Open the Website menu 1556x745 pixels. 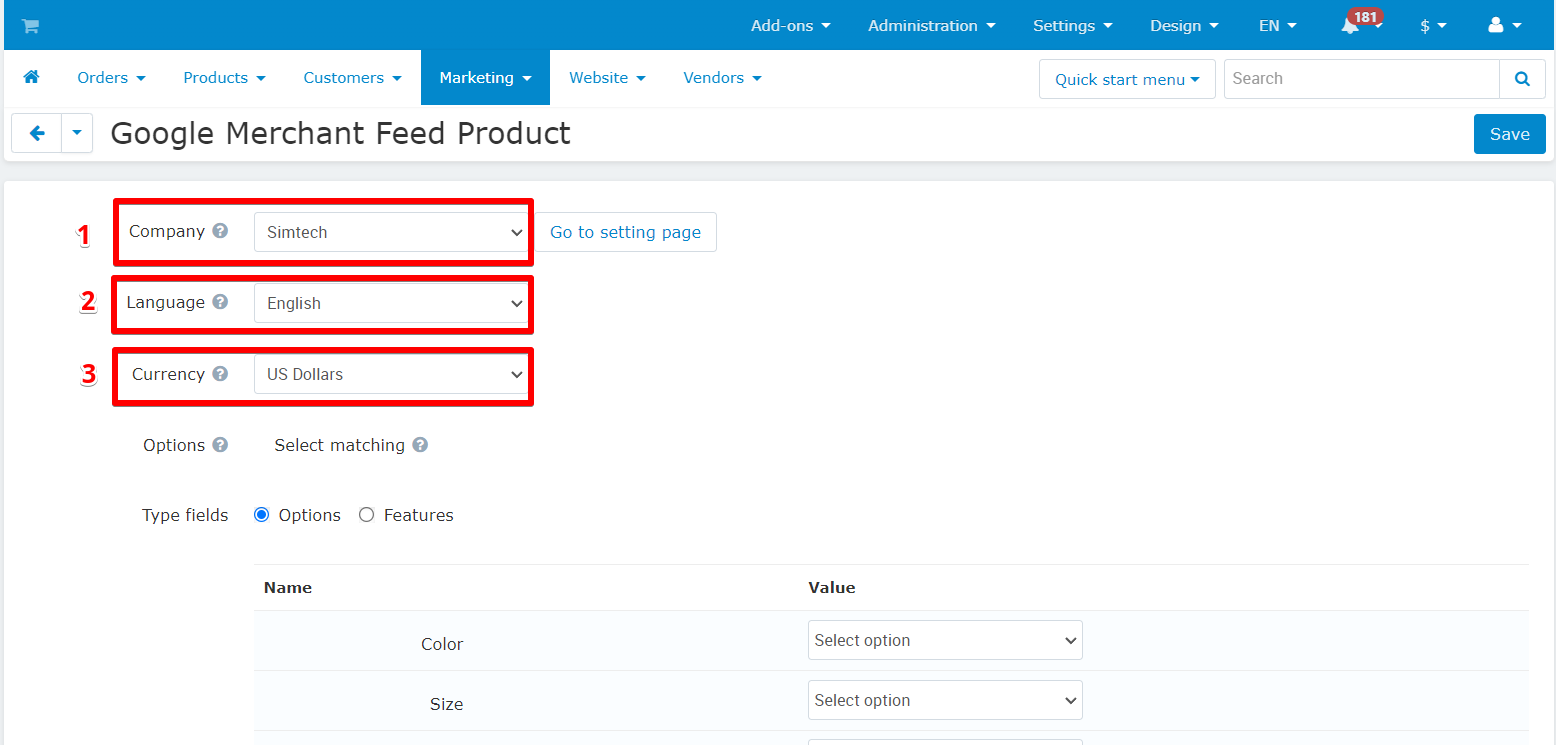click(607, 77)
